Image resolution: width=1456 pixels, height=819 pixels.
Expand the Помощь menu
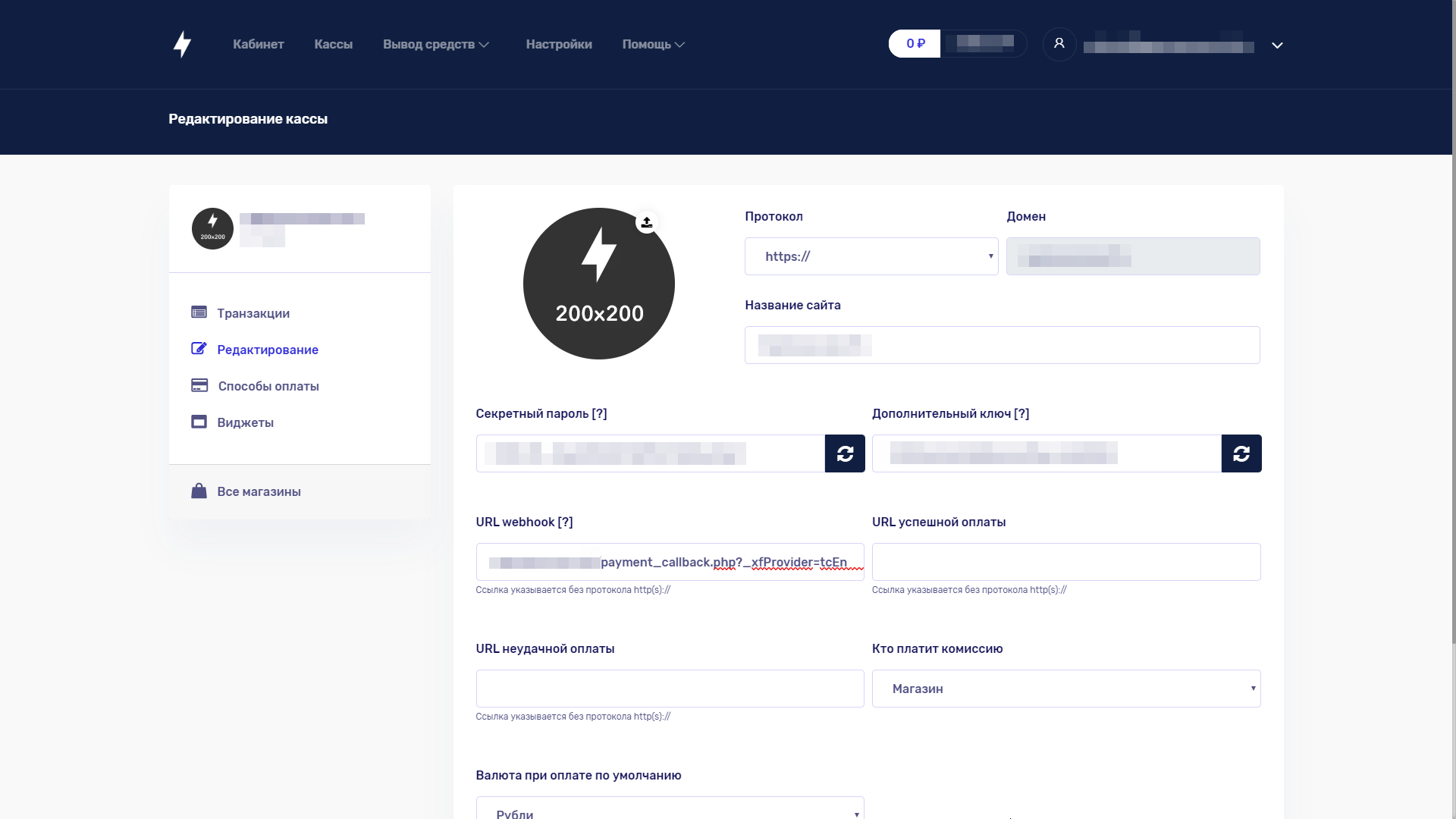[654, 45]
